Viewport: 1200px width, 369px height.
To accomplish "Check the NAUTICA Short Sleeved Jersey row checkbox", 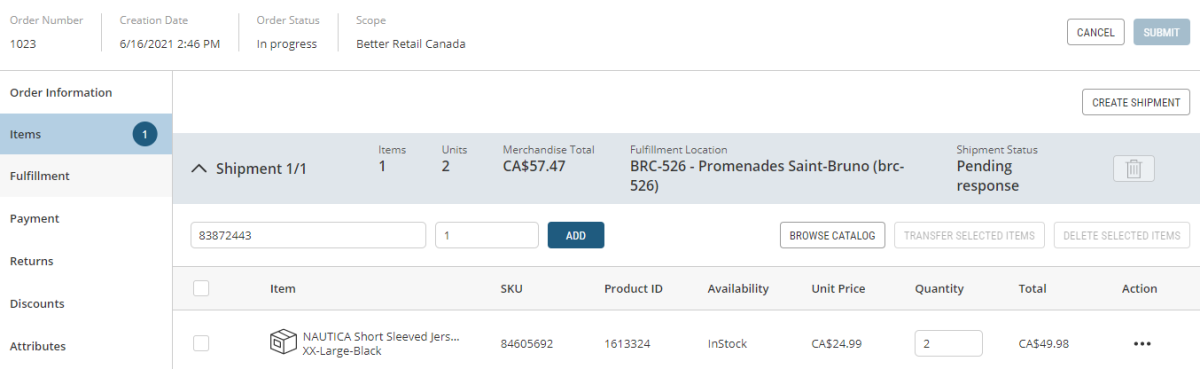I will (201, 343).
